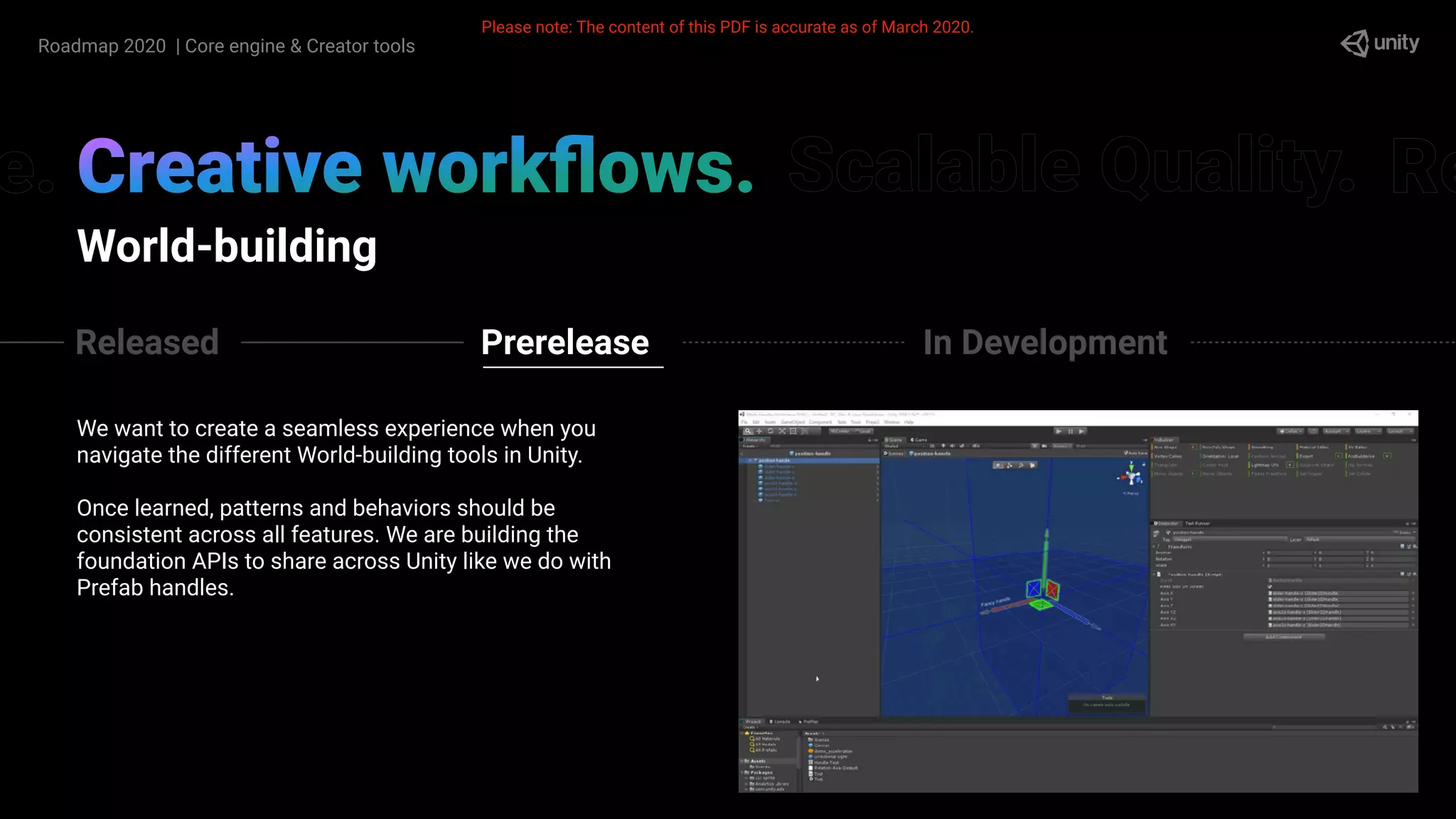Switch to the Console tab
Viewport: 1456px width, 819px height.
781,722
